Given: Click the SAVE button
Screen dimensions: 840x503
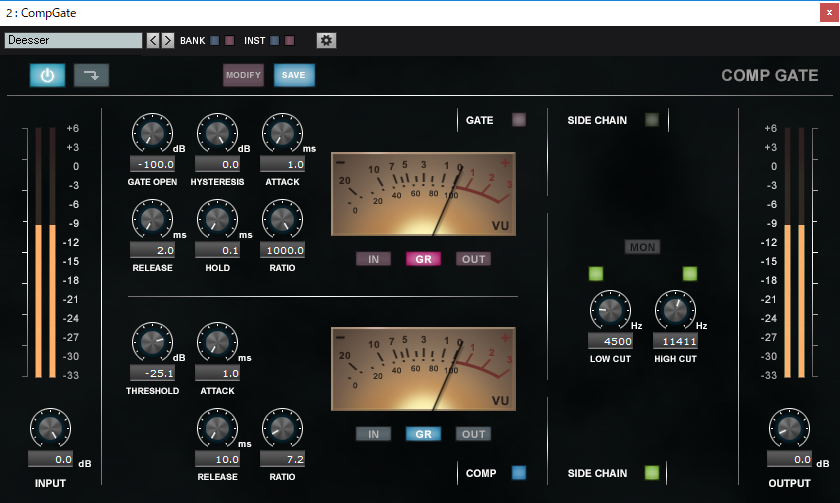Looking at the screenshot, I should (x=294, y=75).
